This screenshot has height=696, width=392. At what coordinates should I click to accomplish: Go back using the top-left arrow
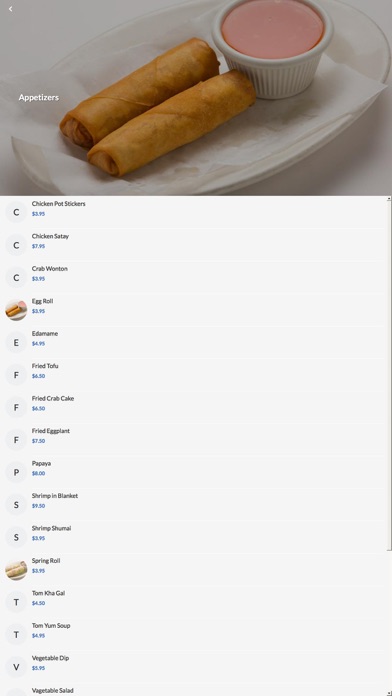[x=10, y=9]
